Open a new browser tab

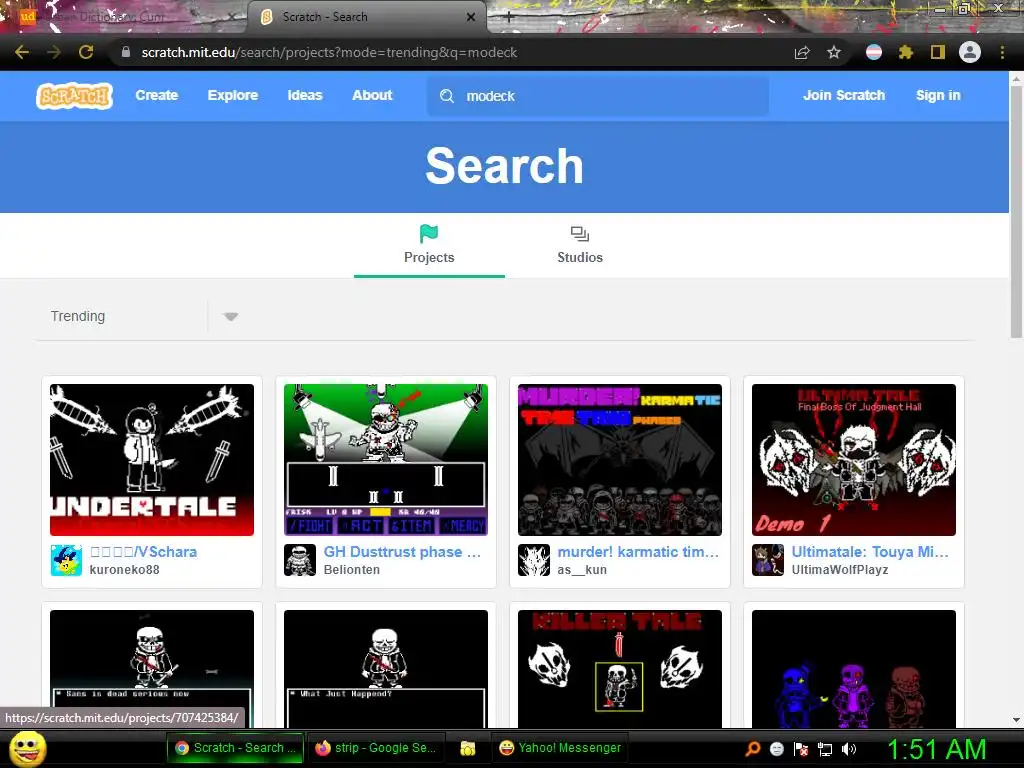[509, 18]
